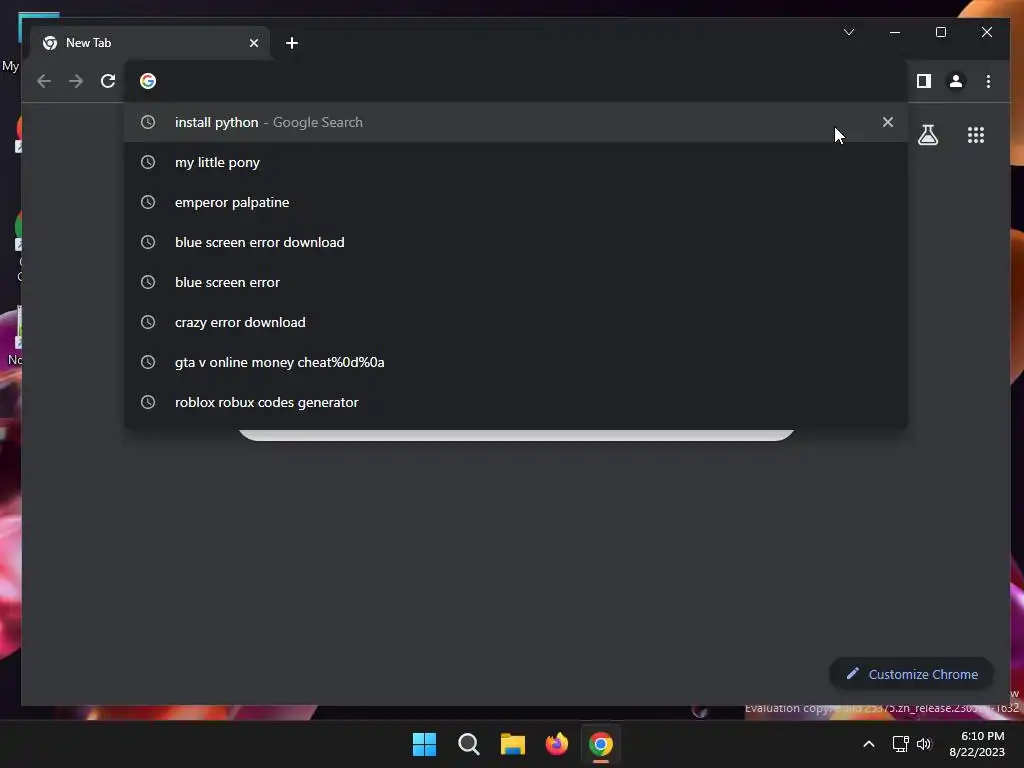
Task: Click the history clock icon beside 'my little pony'
Action: [x=148, y=162]
